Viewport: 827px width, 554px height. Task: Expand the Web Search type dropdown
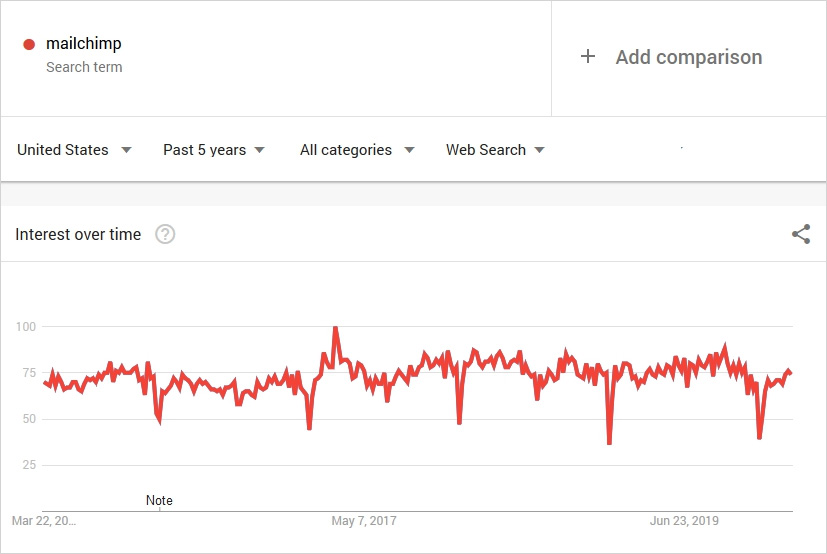[x=495, y=150]
